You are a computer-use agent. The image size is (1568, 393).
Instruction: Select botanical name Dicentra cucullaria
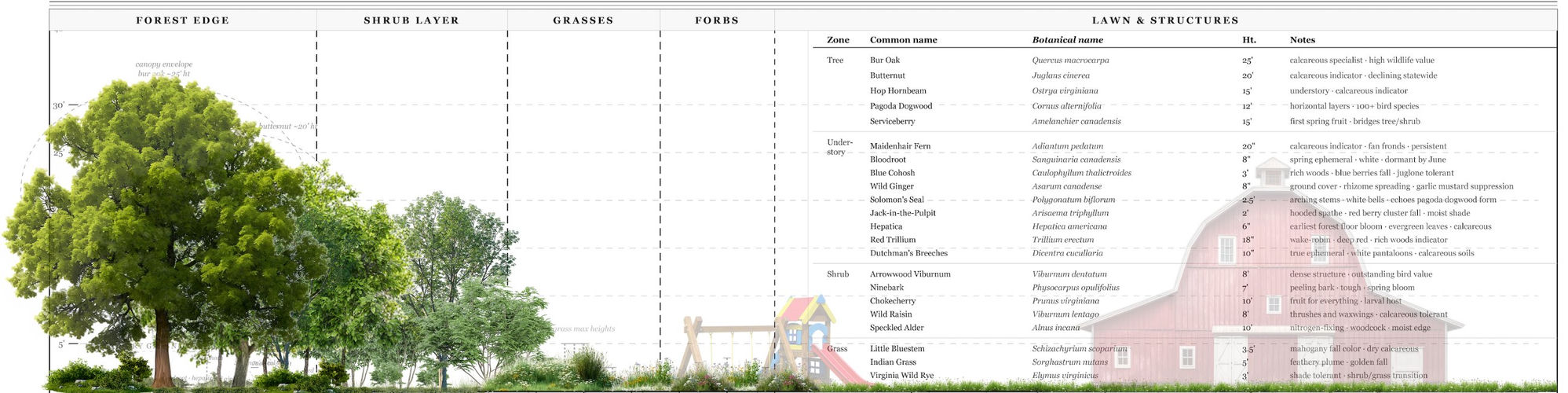point(1067,253)
